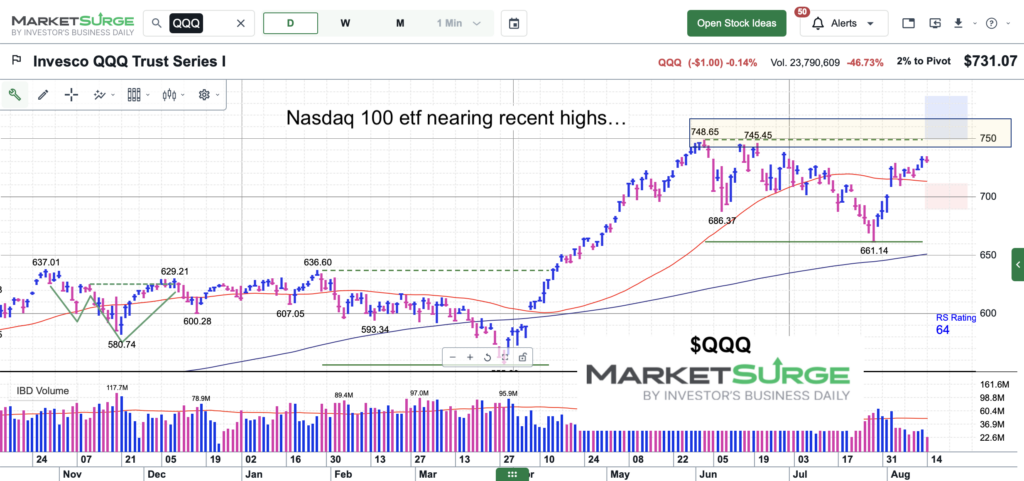Click the Nasdaq 100 etf nearing recent highs annotation
1024x481 pixels.
coord(456,118)
